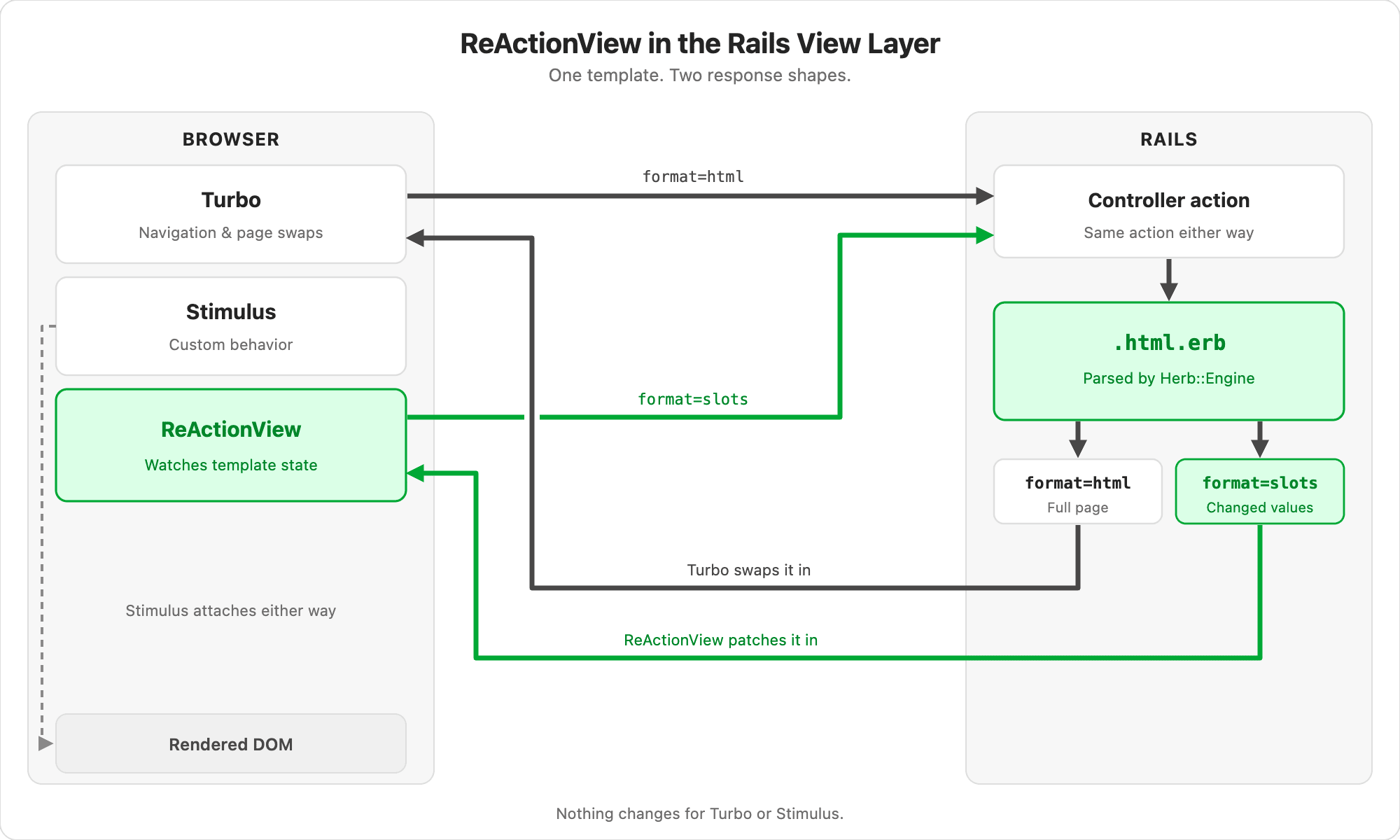Click Parsed by Herb::Engine text
Viewport: 1400px width, 840px height.
click(x=1169, y=378)
